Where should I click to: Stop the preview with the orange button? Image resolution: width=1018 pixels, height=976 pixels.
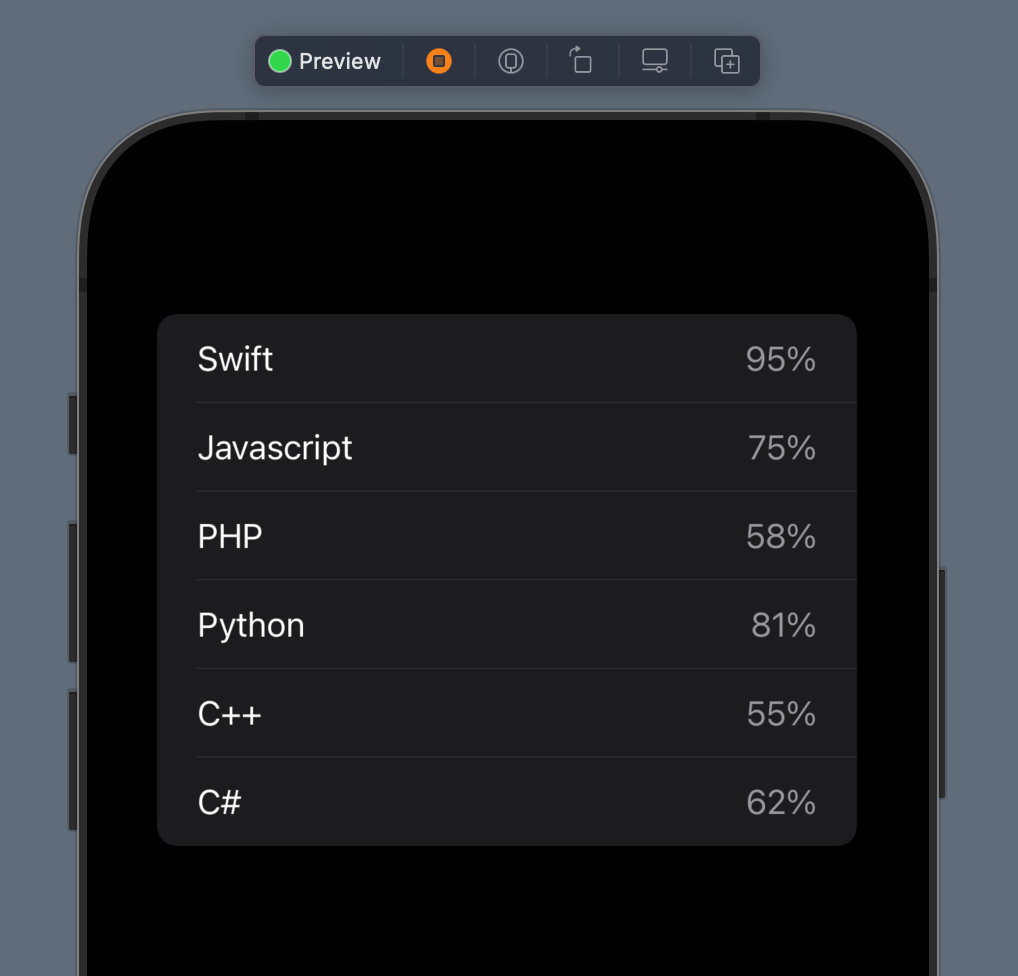pos(439,61)
